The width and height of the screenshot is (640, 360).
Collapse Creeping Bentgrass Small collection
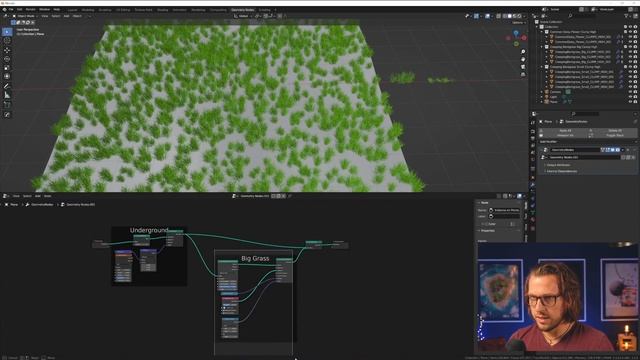(542, 67)
